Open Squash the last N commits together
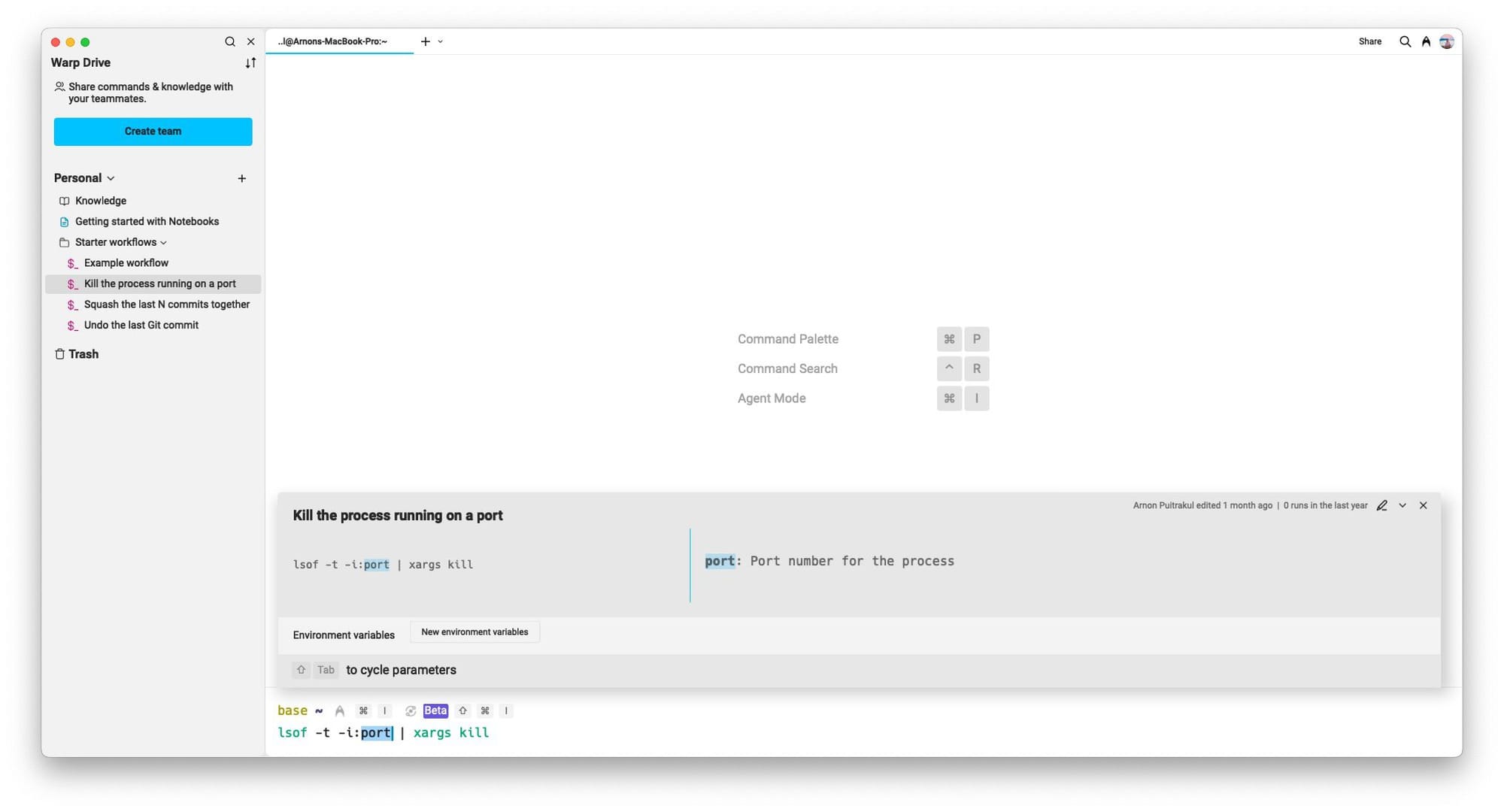The width and height of the screenshot is (1504, 812). 166,304
